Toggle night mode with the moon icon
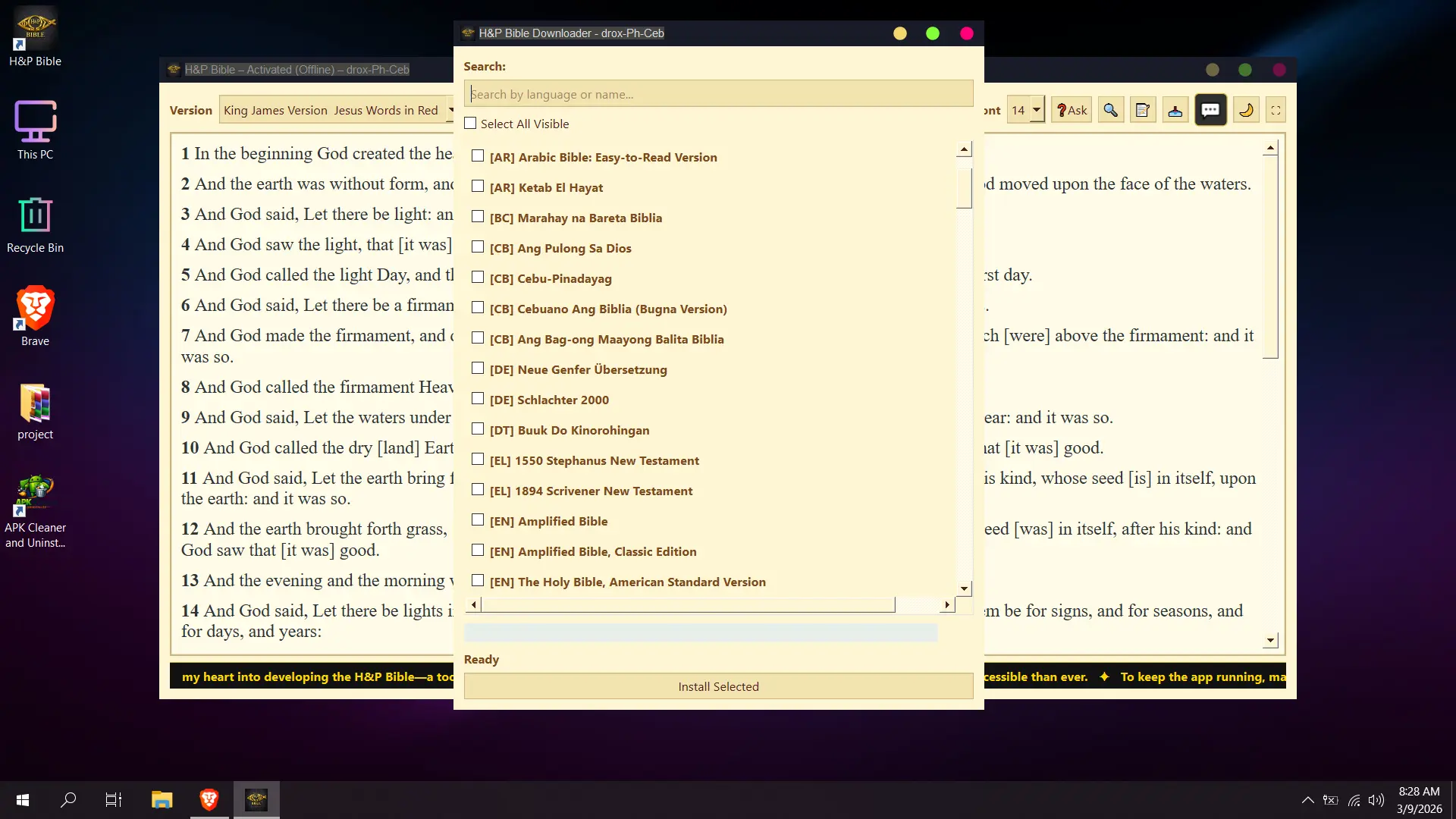1456x819 pixels. (x=1246, y=110)
